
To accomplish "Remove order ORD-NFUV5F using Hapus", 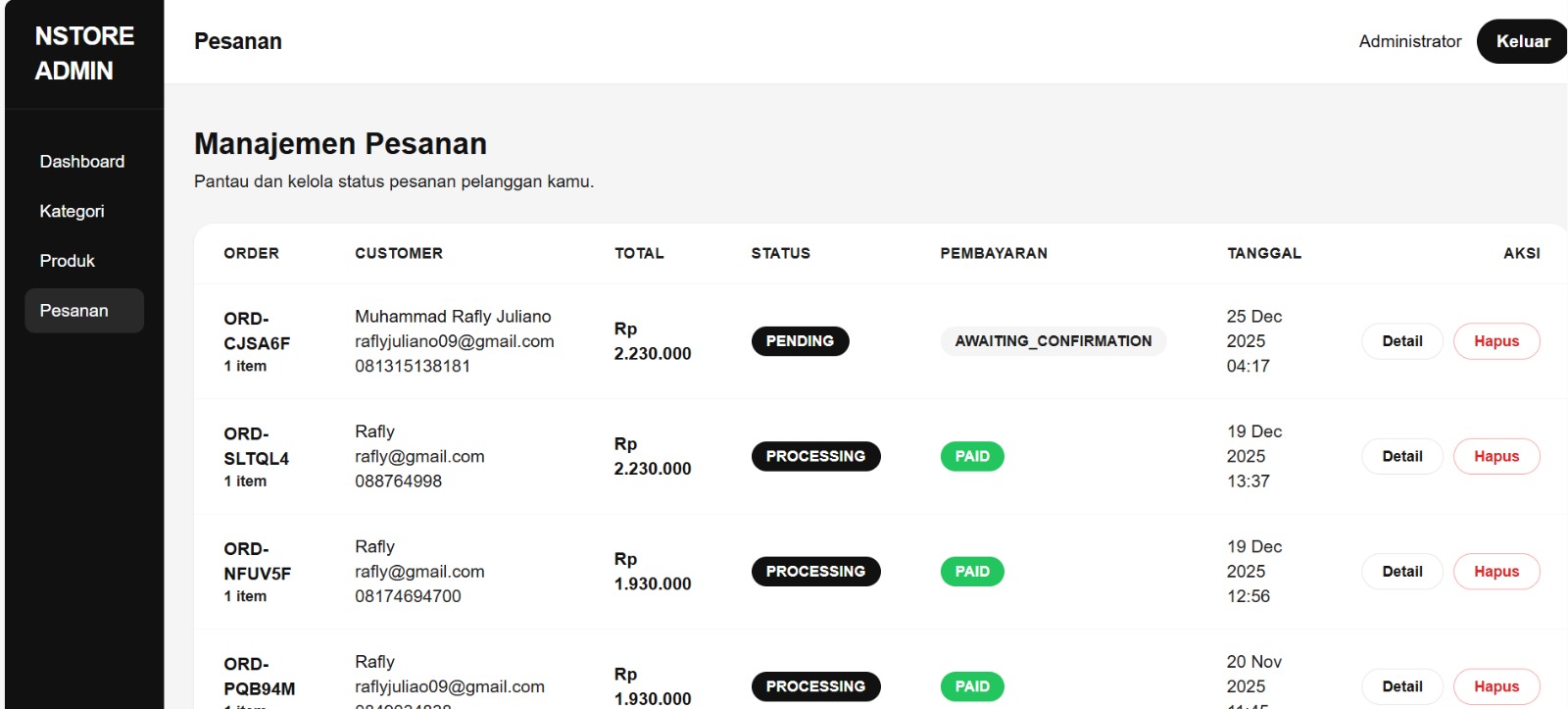I will point(1495,572).
